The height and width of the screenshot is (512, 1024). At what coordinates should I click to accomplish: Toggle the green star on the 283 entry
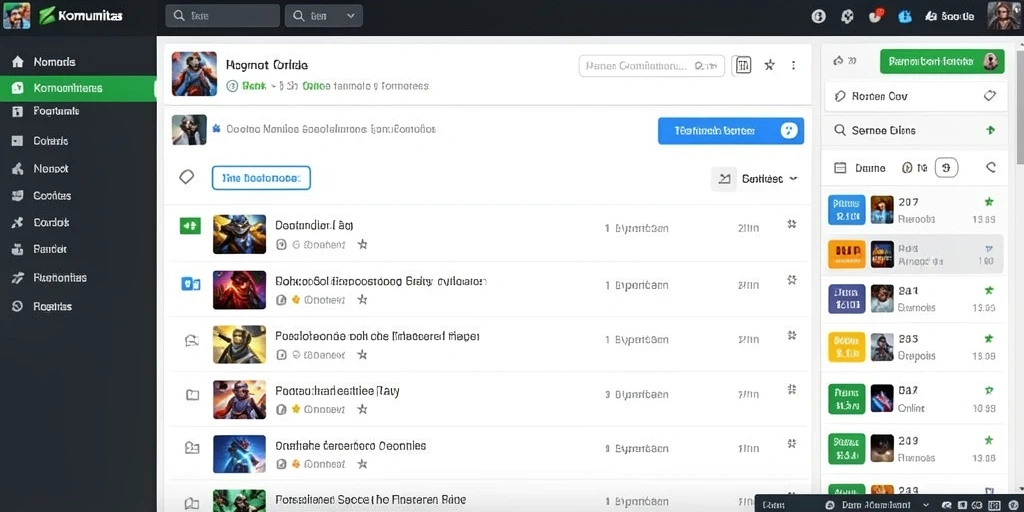tap(989, 339)
